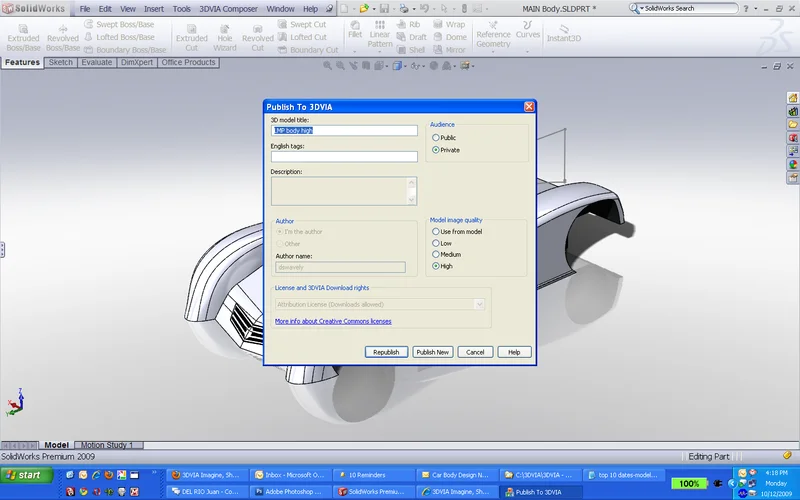
Task: Choose the Low image quality option
Action: [x=436, y=243]
